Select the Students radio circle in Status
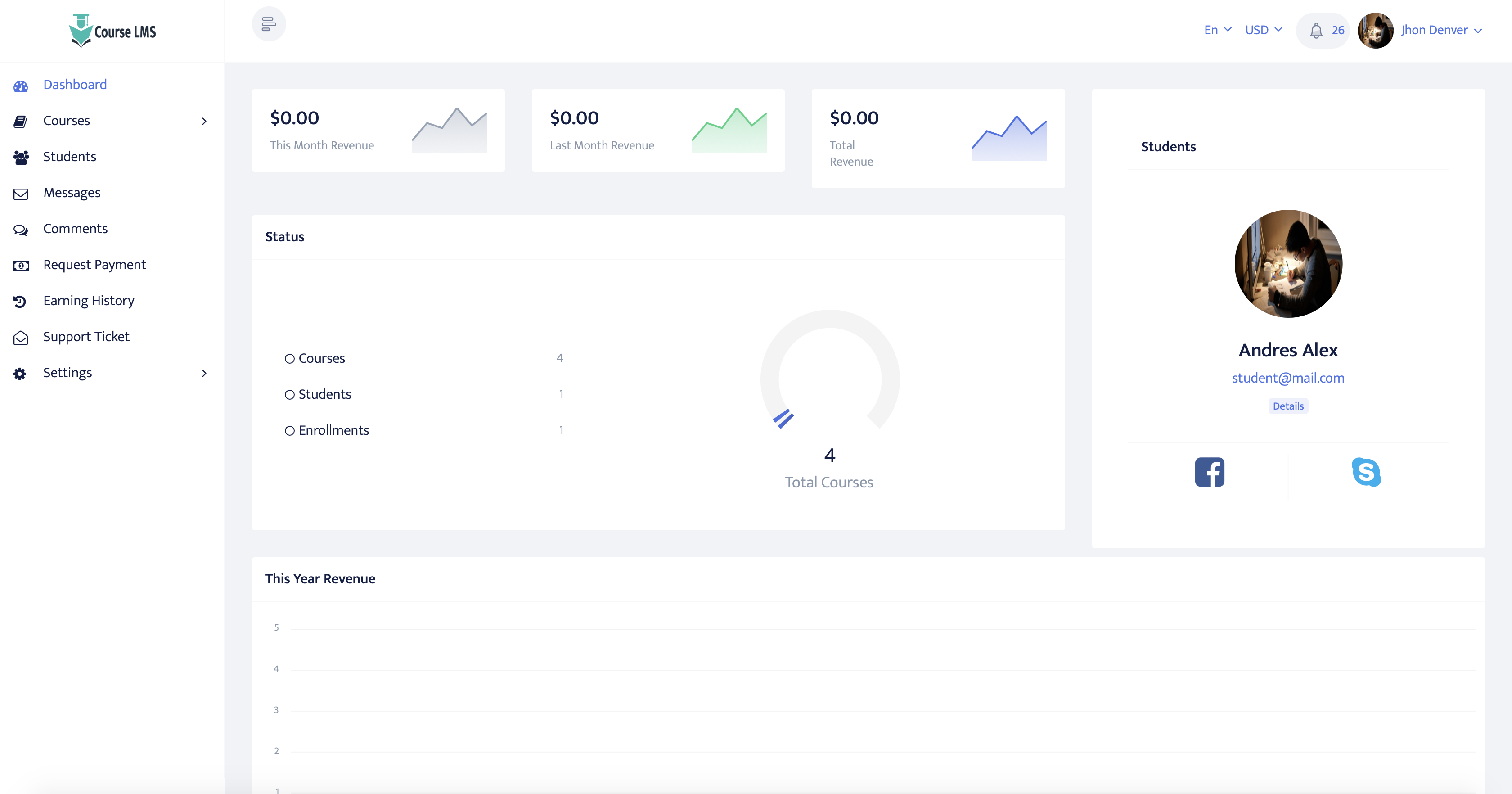 click(x=289, y=395)
